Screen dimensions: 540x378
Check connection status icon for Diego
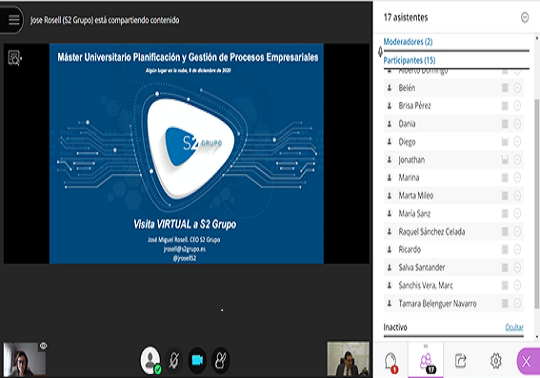pyautogui.click(x=505, y=141)
